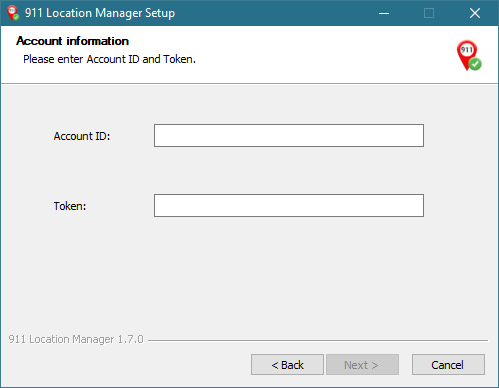499x388 pixels.
Task: Click the 911 pin icon in title bar
Action: coord(13,13)
